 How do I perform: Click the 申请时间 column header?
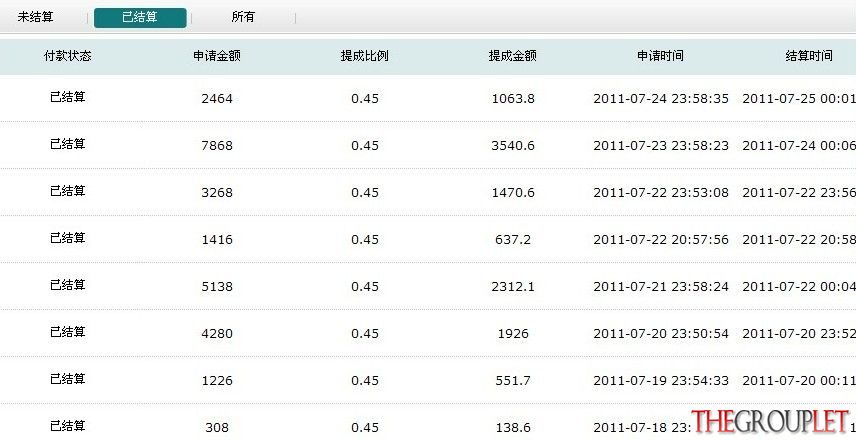[661, 56]
